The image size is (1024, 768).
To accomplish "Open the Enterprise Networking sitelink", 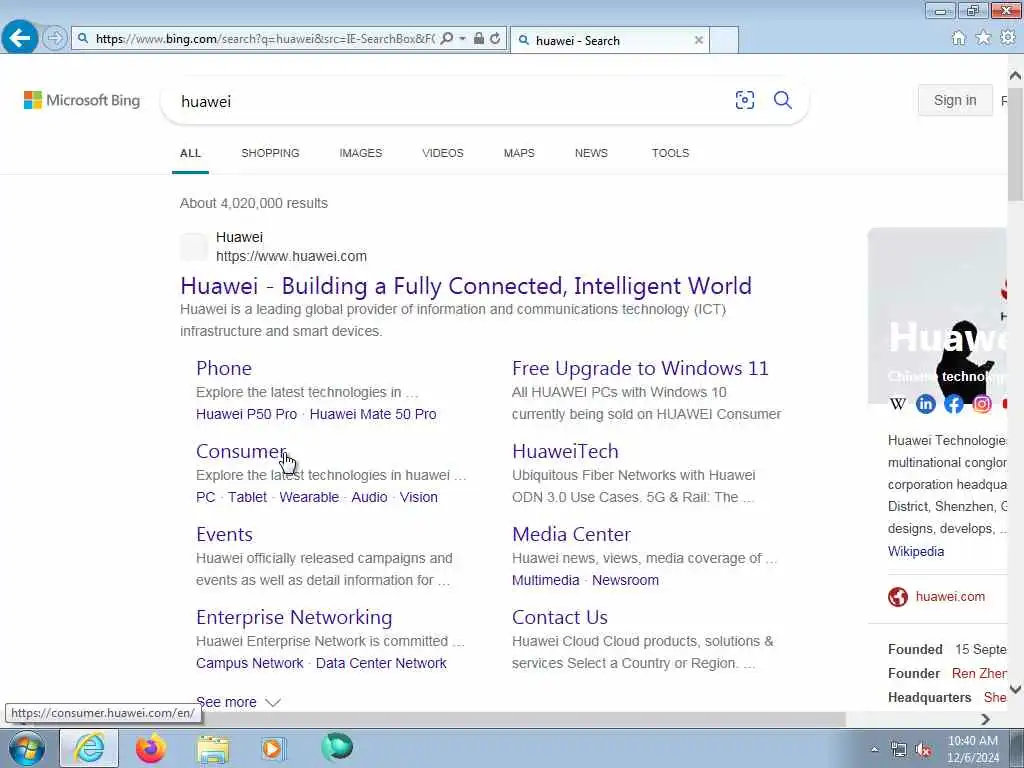I will pos(294,617).
